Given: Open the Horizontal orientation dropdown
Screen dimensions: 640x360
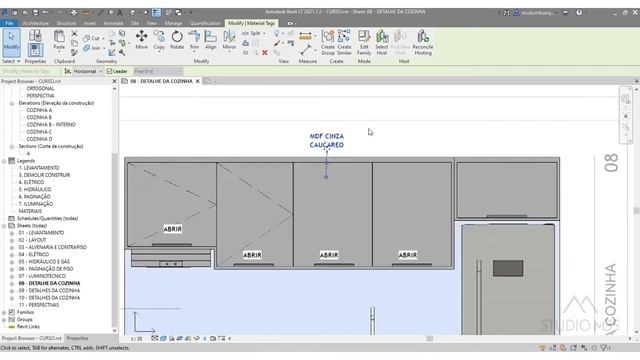Looking at the screenshot, I should coord(87,71).
